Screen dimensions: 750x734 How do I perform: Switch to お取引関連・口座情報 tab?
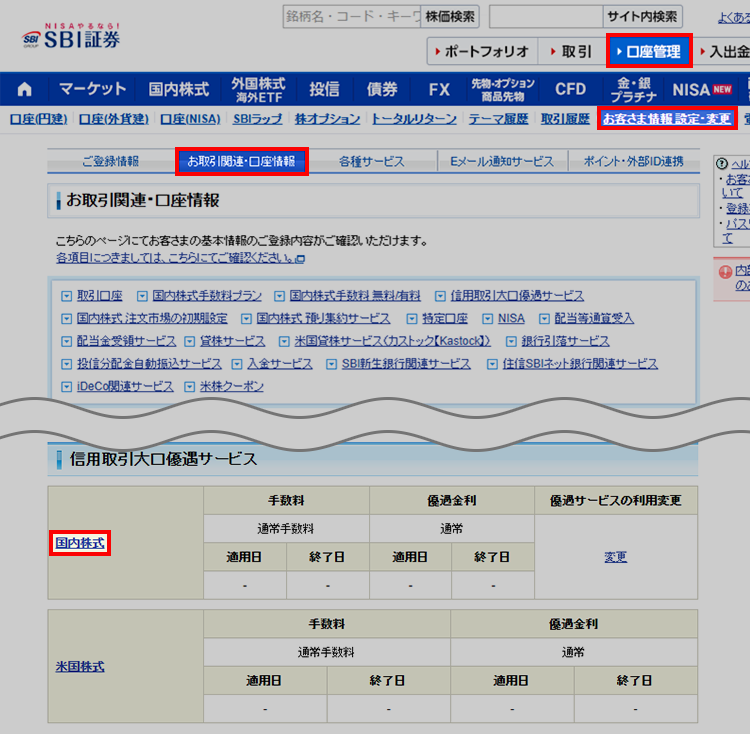(242, 161)
